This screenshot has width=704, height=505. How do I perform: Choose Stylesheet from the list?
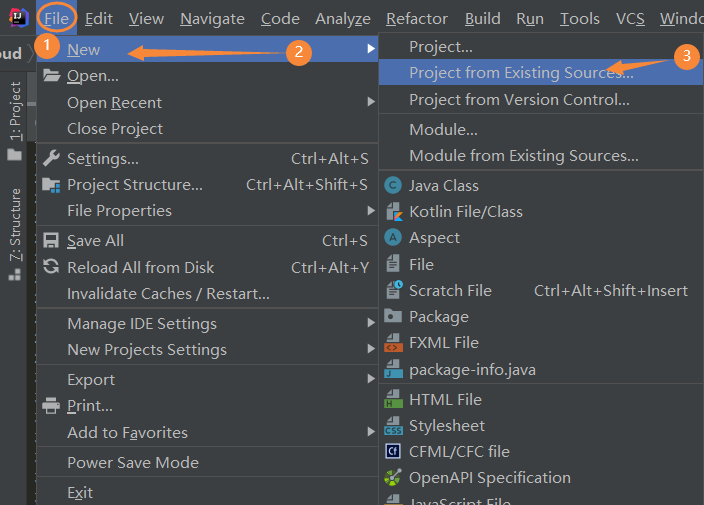446,425
